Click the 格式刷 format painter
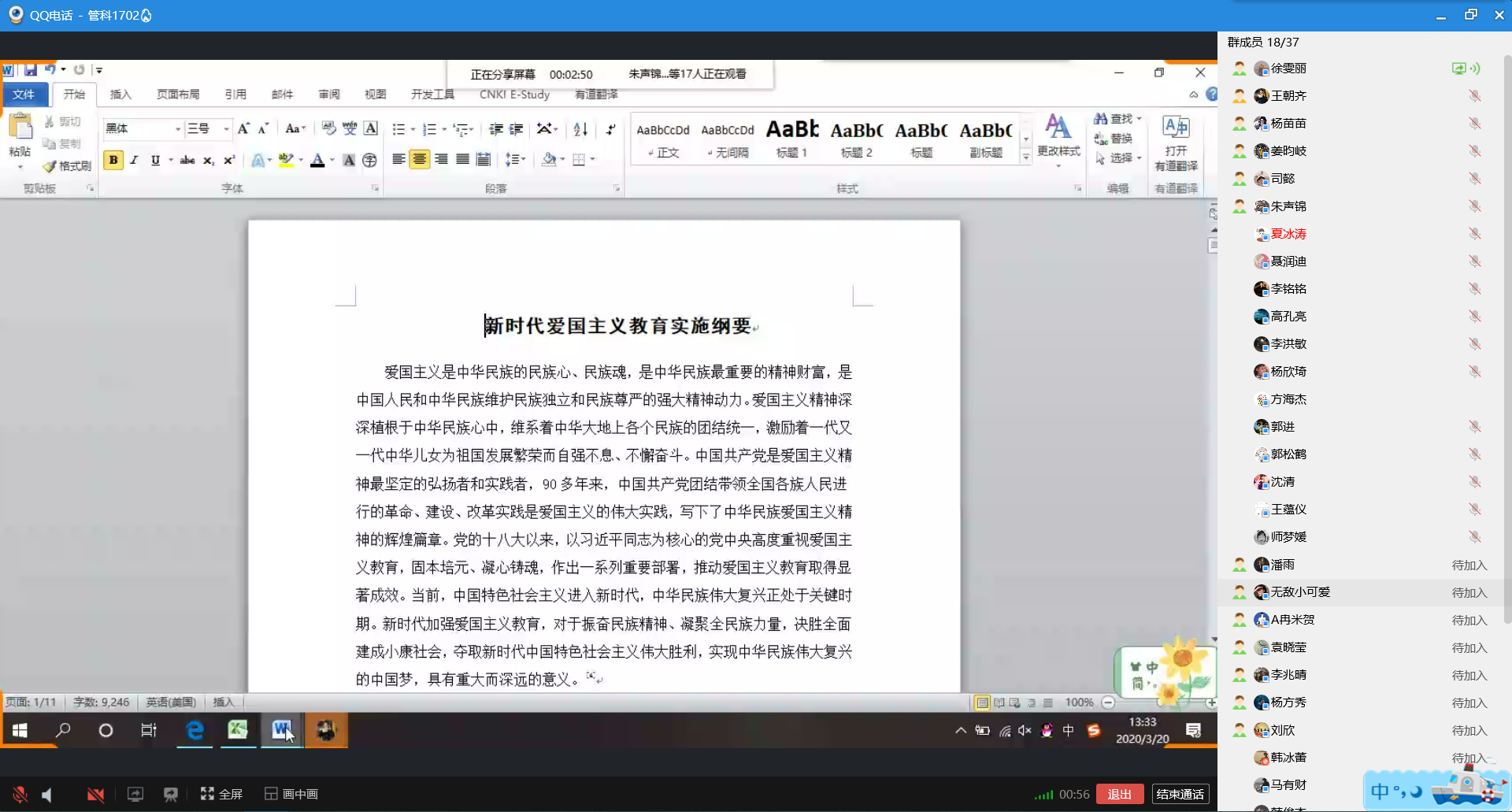The height and width of the screenshot is (812, 1512). (68, 166)
